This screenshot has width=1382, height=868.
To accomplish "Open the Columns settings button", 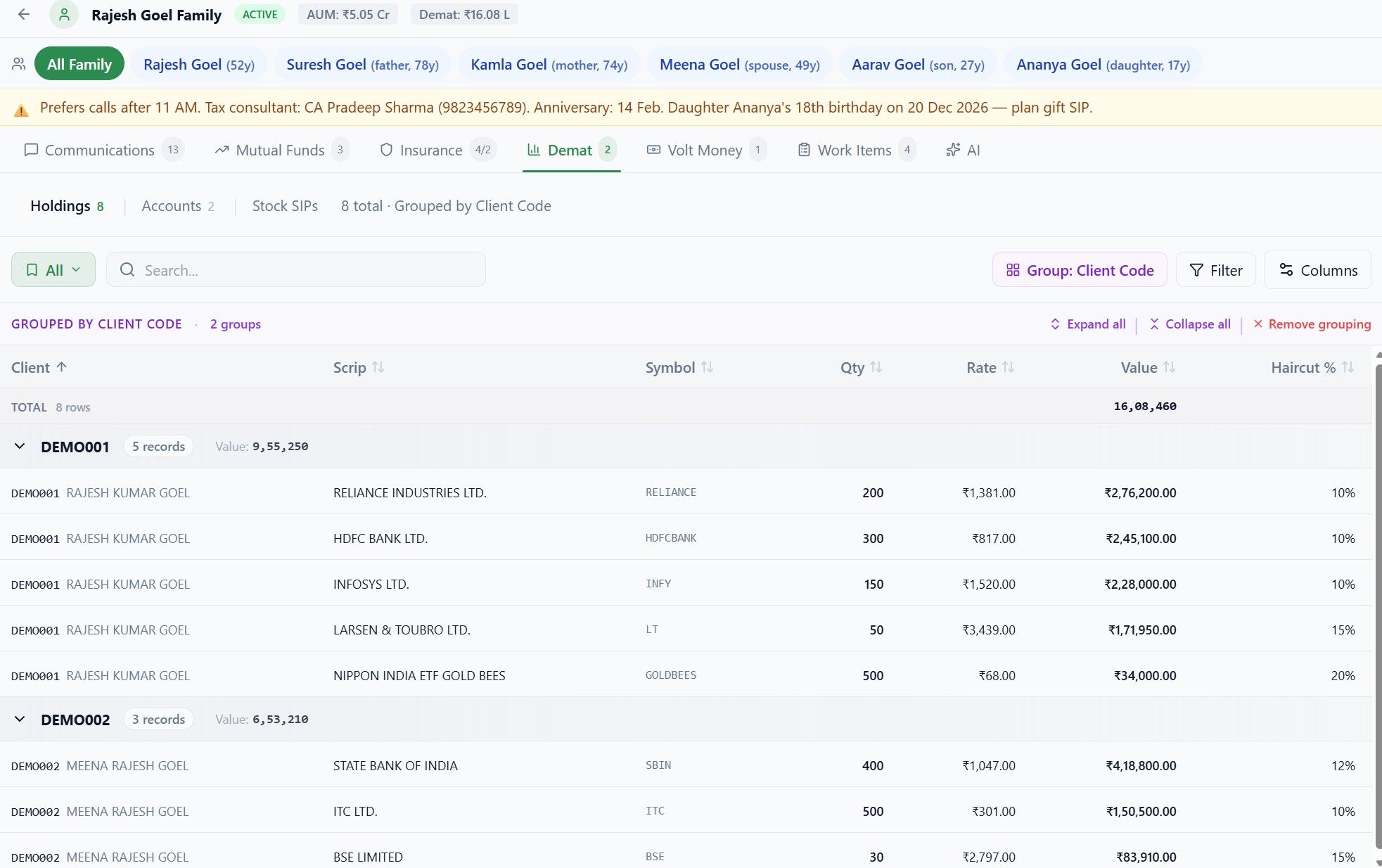I will coord(1317,270).
